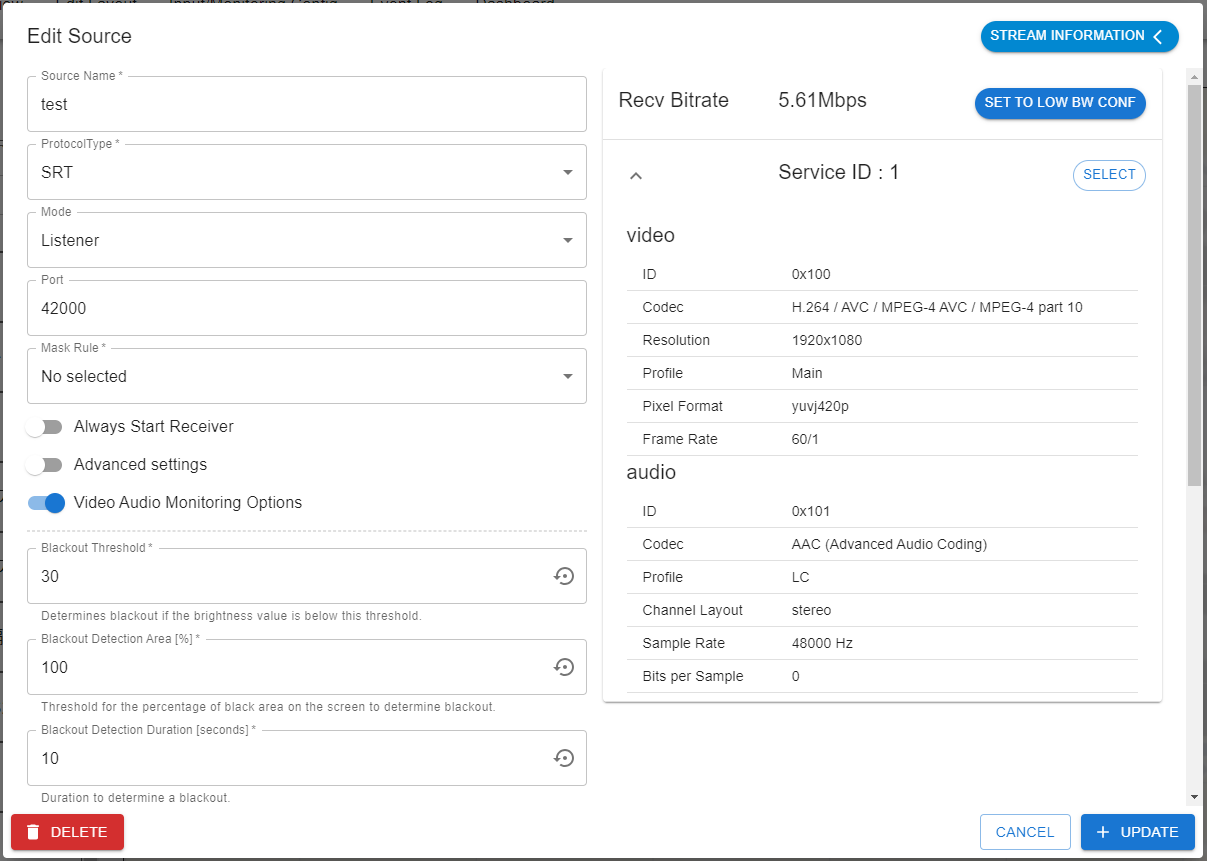Click the plus icon on Update button
Image resolution: width=1207 pixels, height=861 pixels.
(1103, 832)
